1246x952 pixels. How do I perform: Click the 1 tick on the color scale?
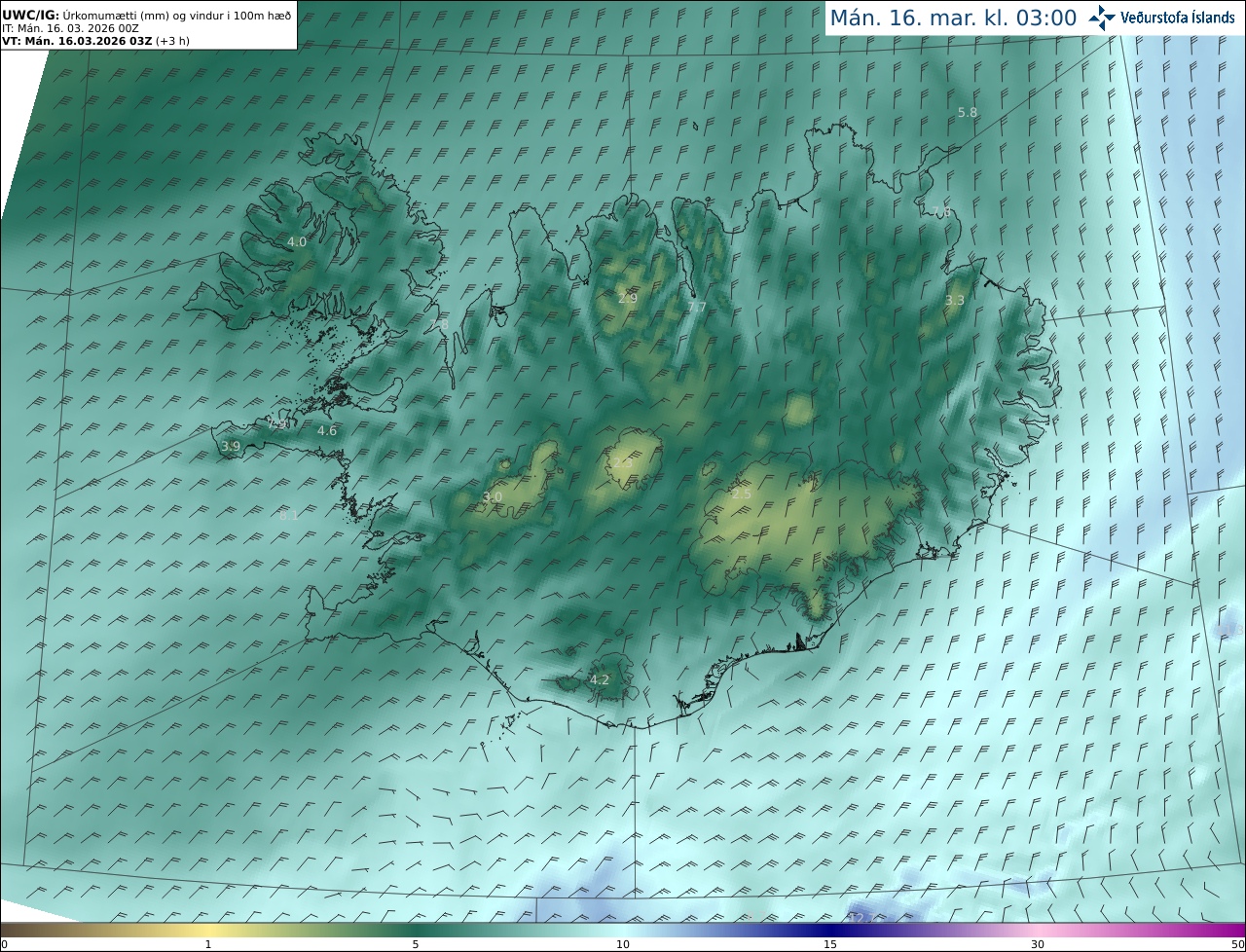click(x=208, y=944)
